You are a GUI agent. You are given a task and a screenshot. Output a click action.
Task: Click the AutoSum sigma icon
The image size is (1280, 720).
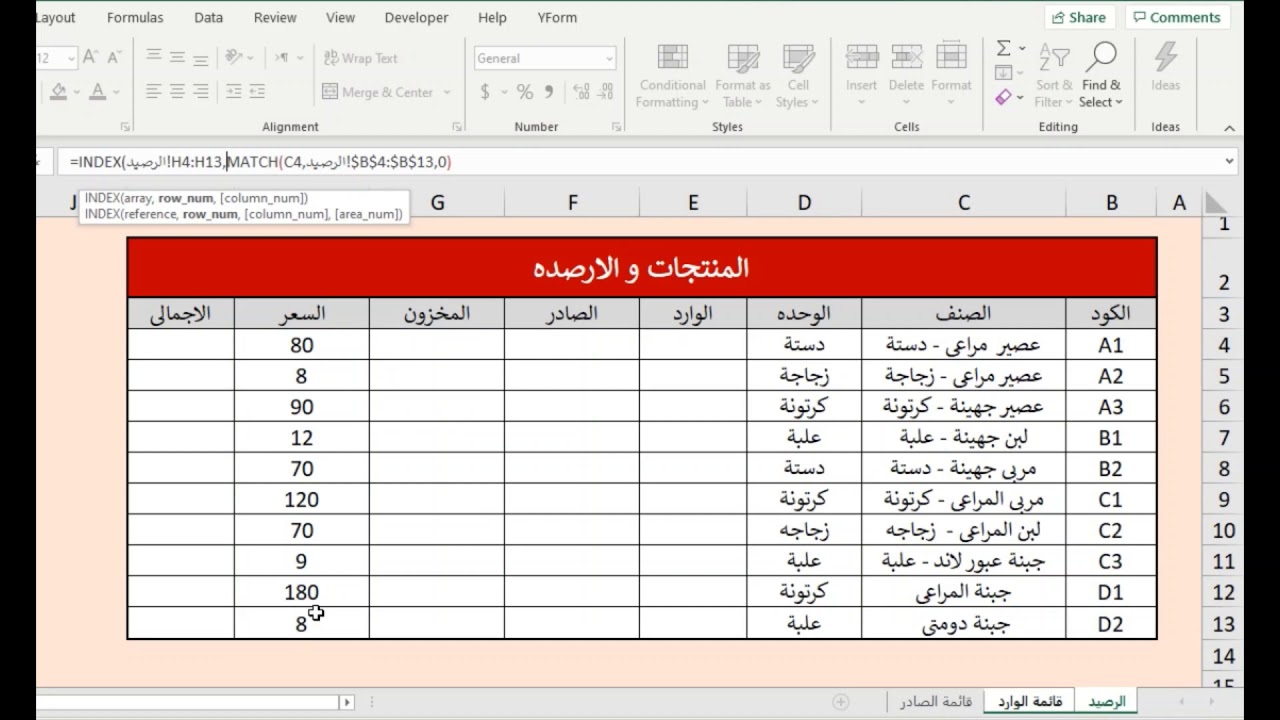coord(1003,48)
